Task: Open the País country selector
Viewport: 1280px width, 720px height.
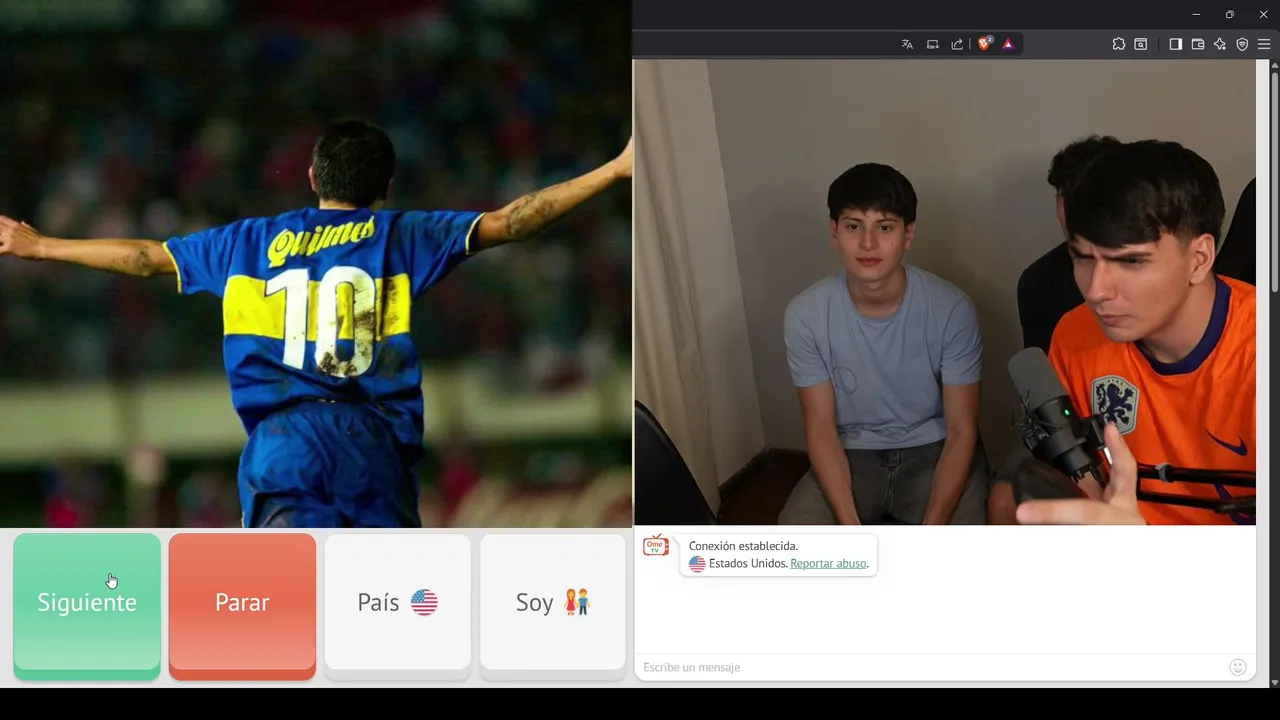Action: 397,606
